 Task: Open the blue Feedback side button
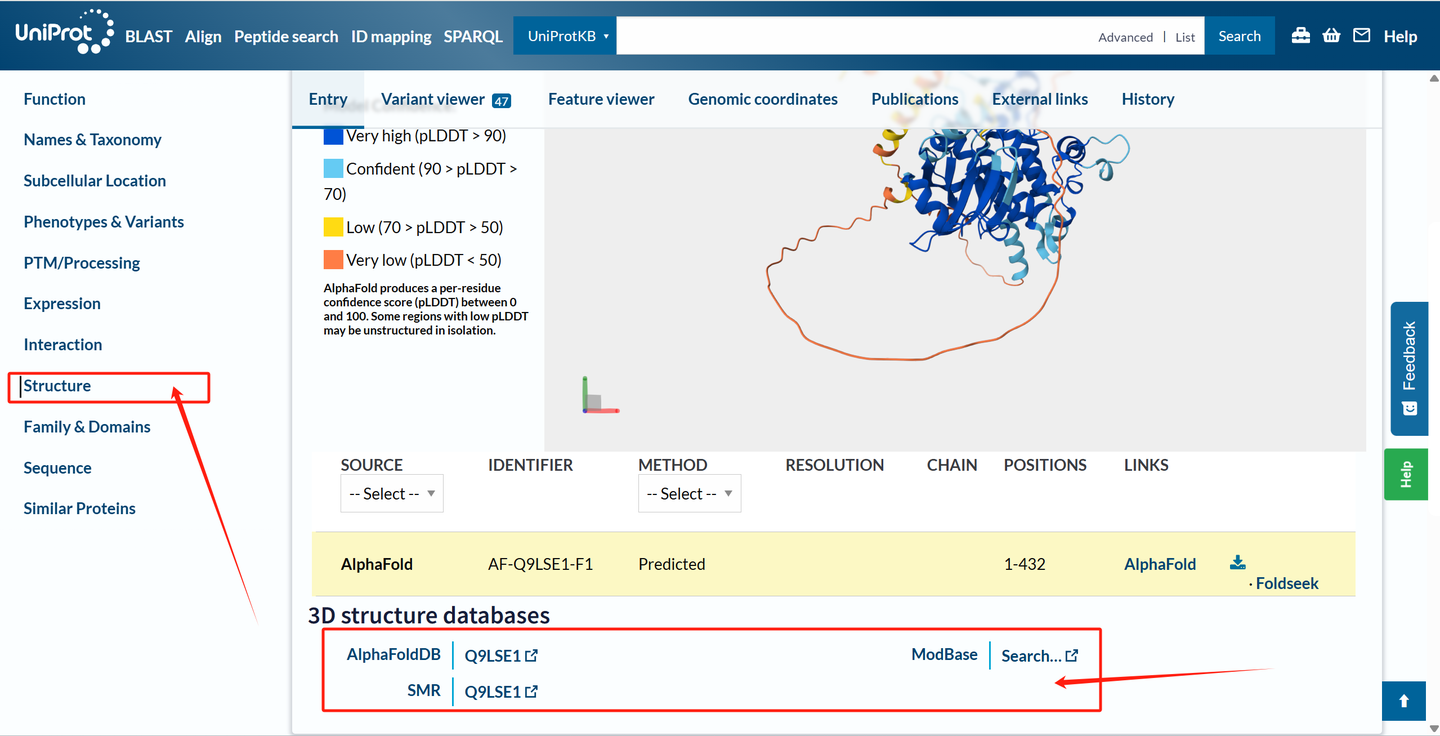click(1409, 369)
